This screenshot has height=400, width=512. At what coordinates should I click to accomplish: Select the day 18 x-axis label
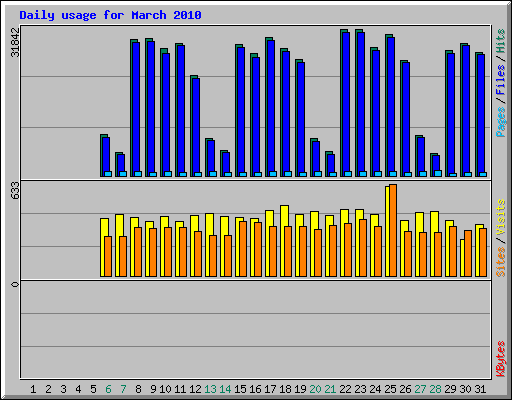click(x=285, y=389)
